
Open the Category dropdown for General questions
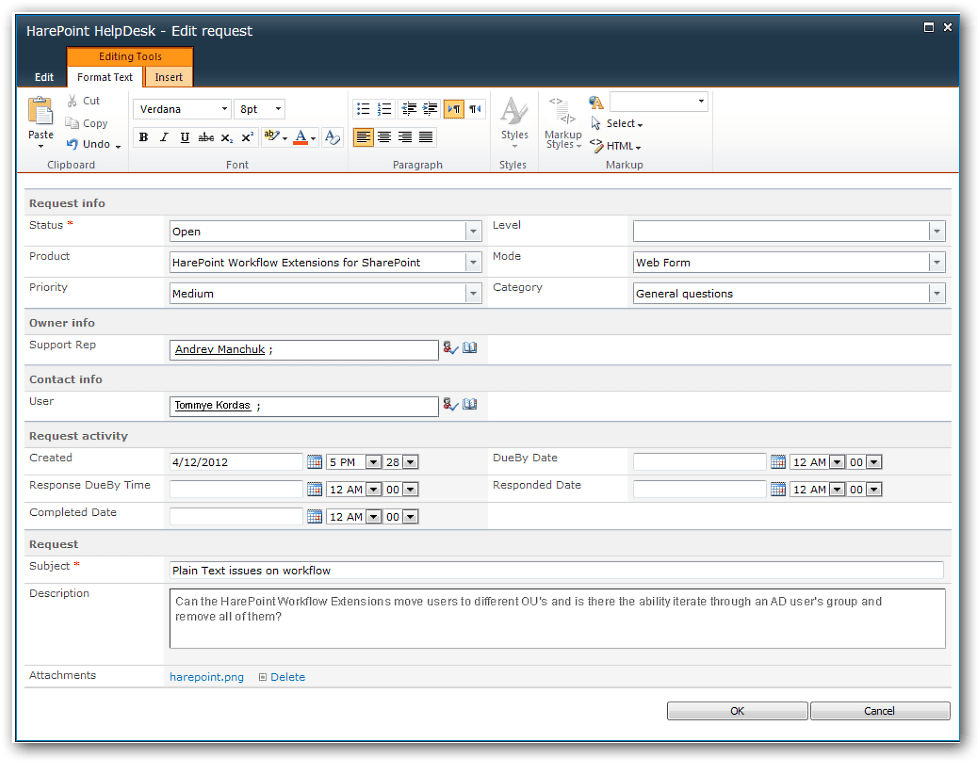pyautogui.click(x=936, y=293)
